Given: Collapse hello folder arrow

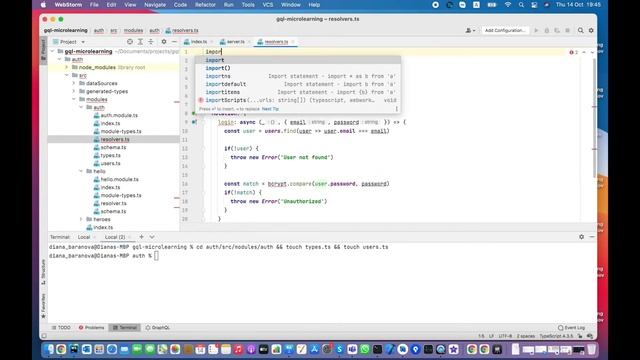Looking at the screenshot, I should (x=81, y=171).
